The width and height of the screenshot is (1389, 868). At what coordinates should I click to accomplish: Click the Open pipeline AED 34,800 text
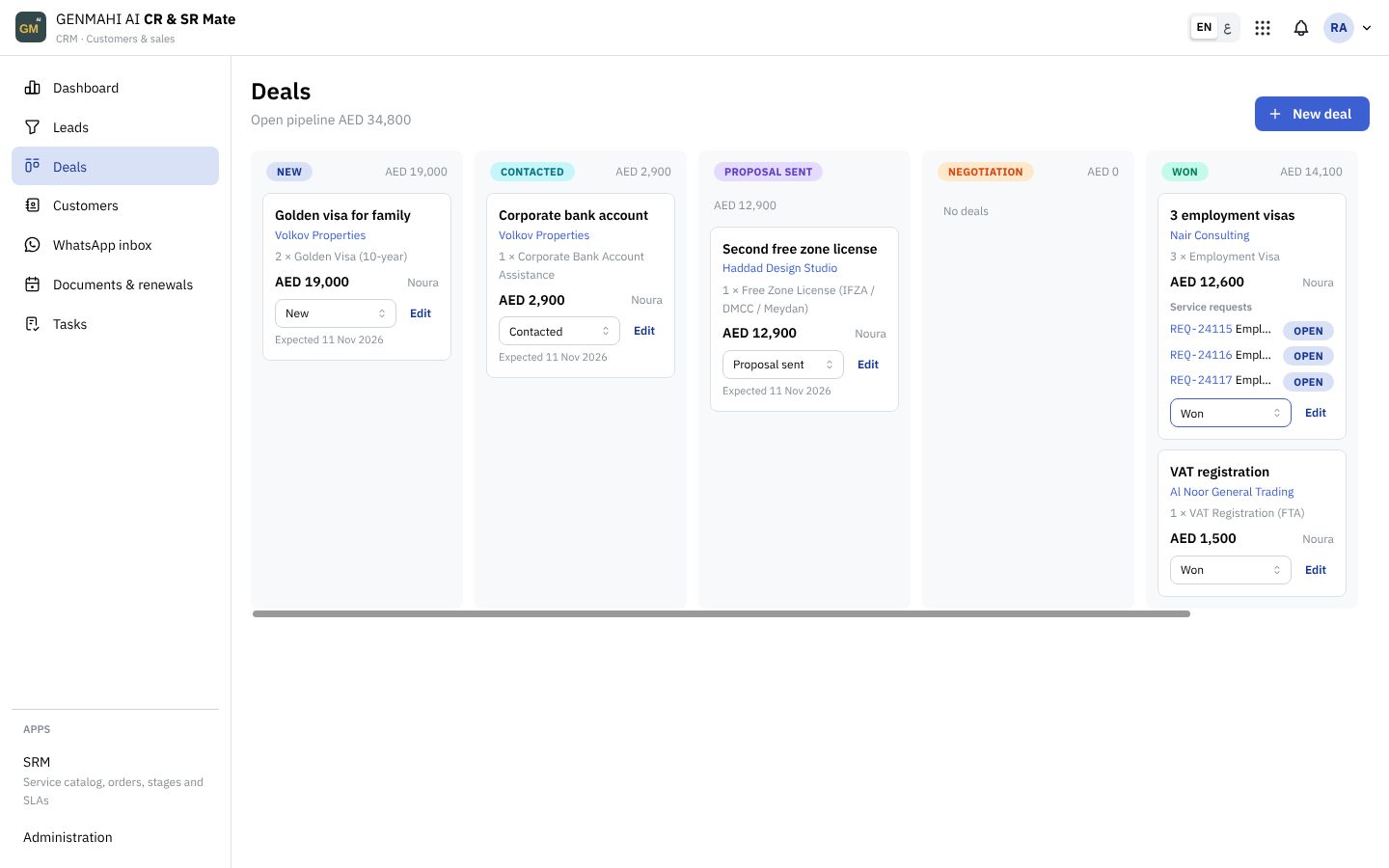point(331,120)
